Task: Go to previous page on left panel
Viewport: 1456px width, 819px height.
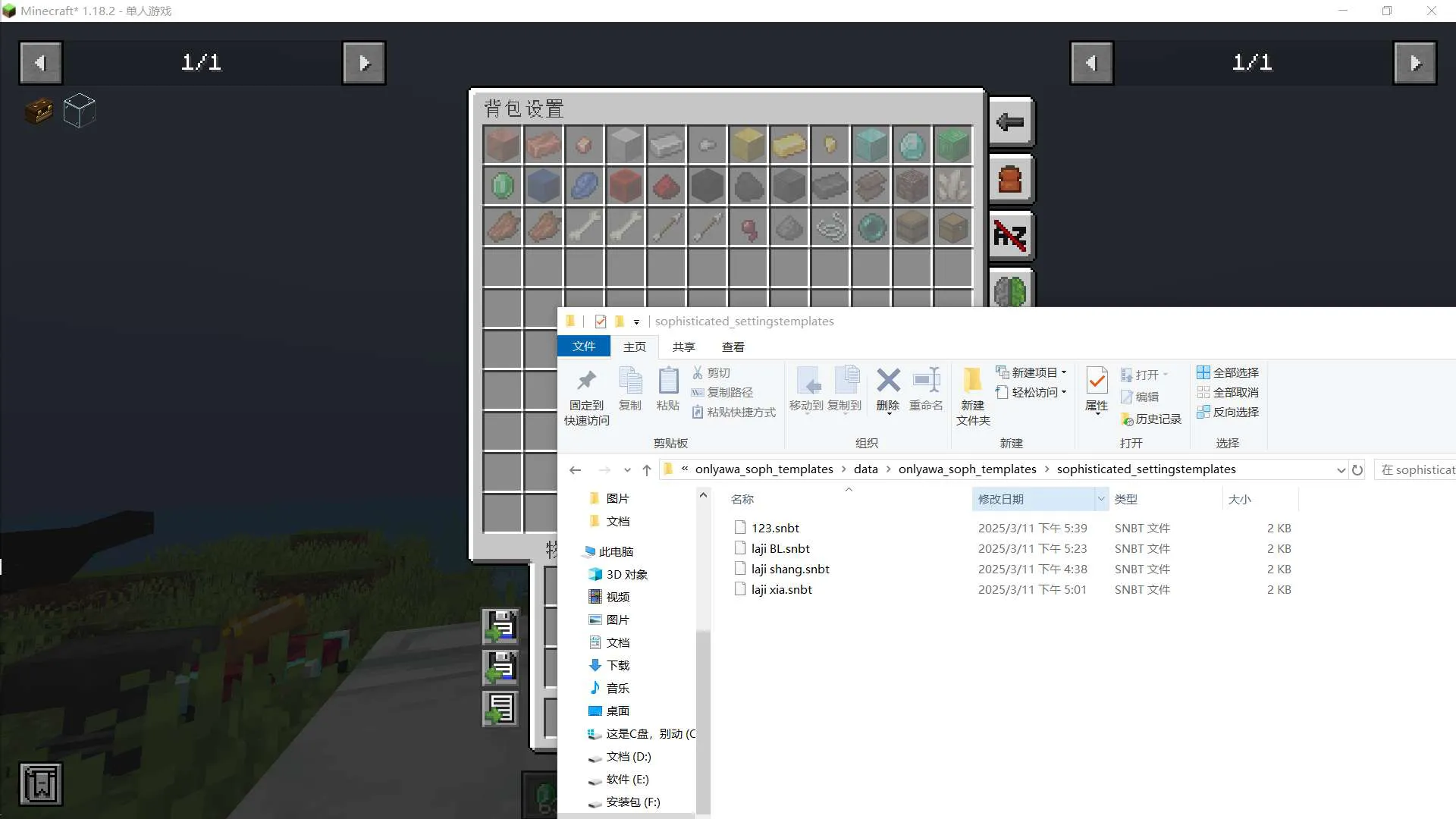Action: 40,63
